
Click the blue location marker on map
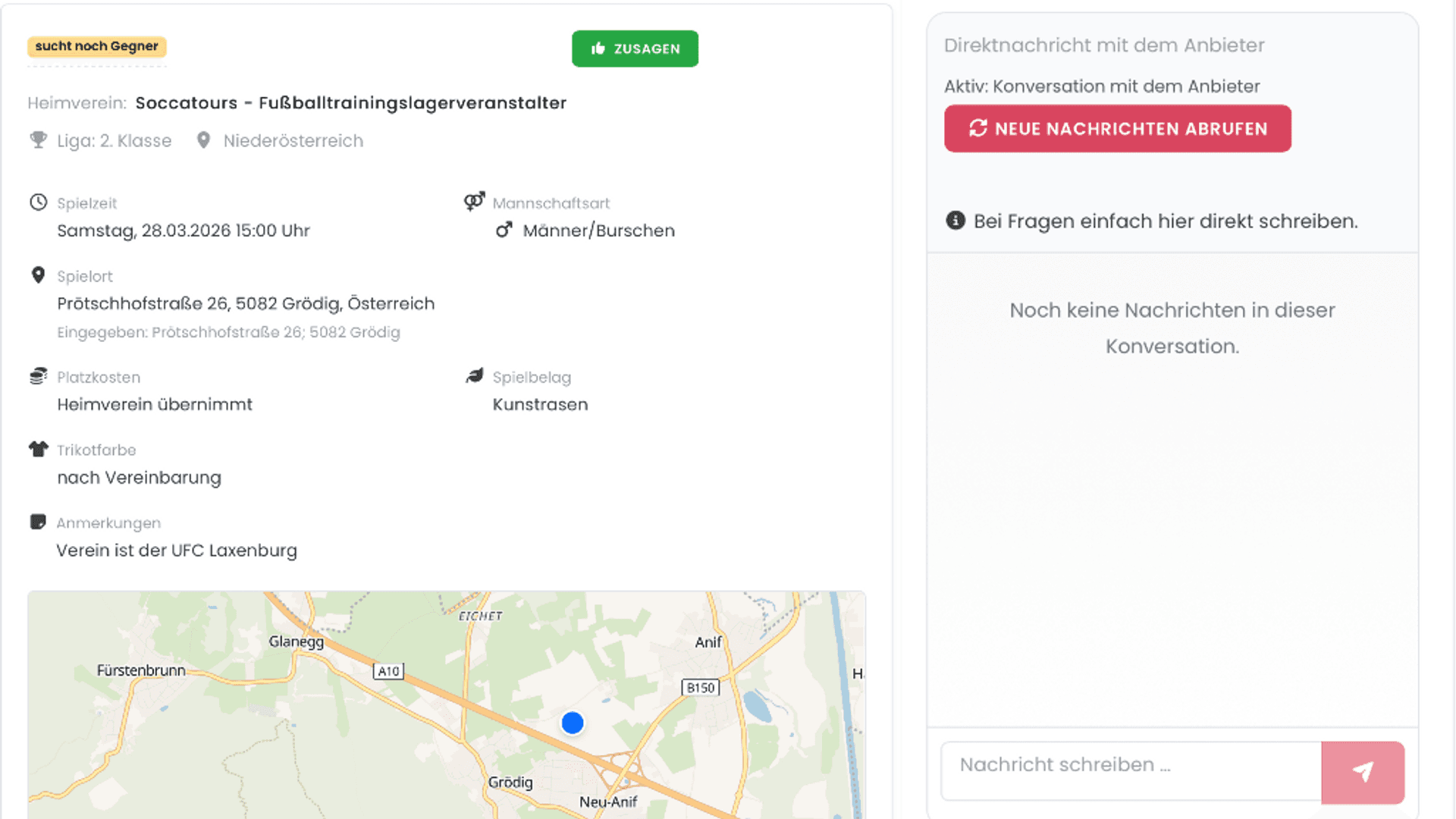click(573, 723)
